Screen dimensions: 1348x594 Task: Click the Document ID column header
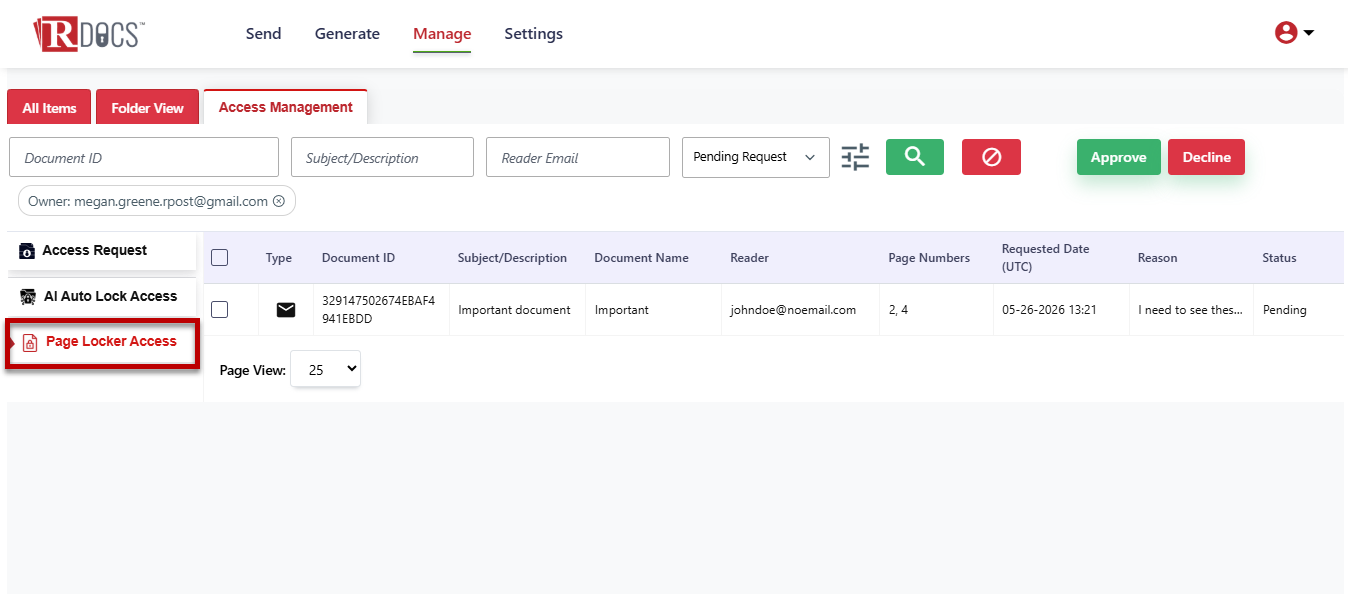pos(358,258)
